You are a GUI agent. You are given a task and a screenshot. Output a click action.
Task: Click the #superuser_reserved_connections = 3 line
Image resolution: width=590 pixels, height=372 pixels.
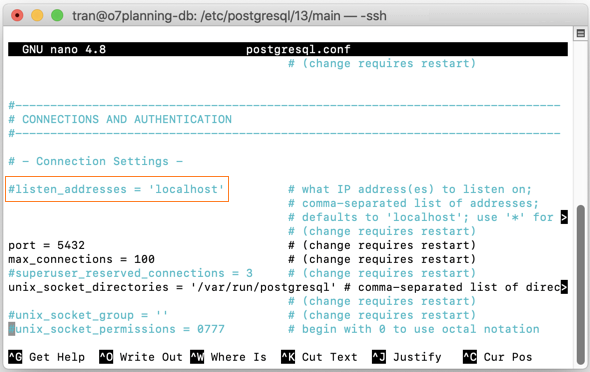click(130, 273)
